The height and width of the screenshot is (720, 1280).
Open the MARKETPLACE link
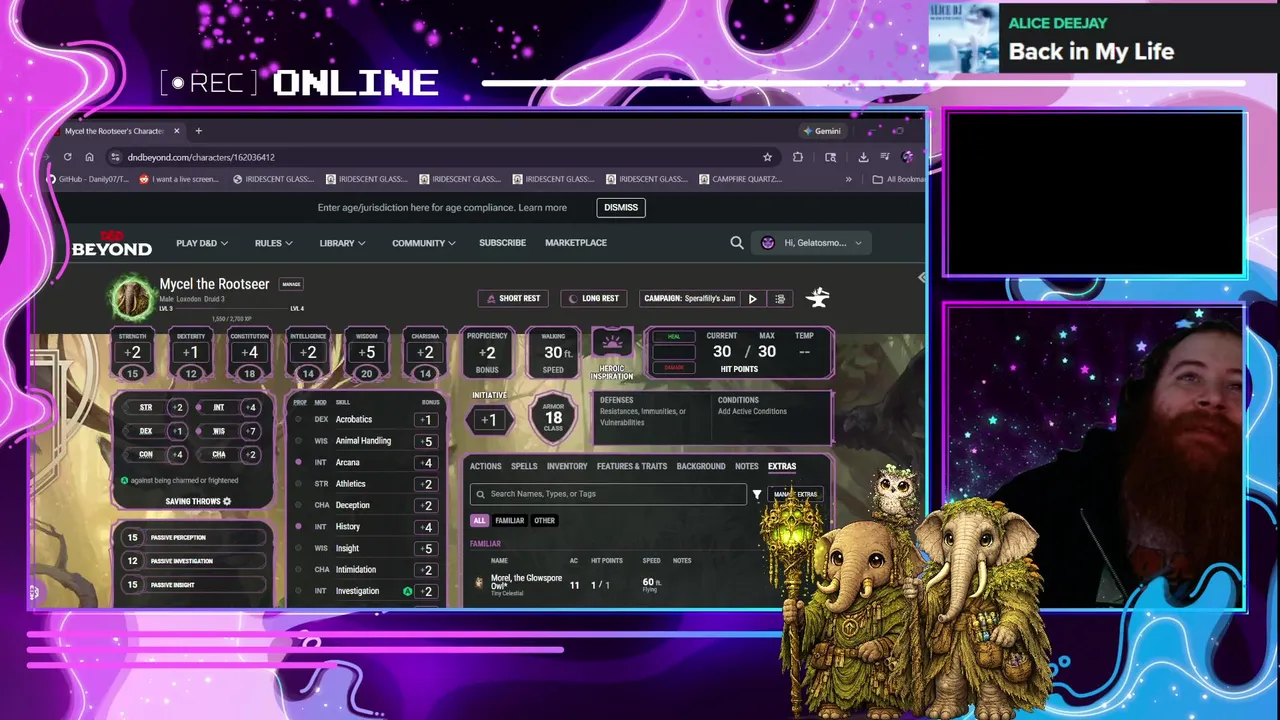(576, 243)
